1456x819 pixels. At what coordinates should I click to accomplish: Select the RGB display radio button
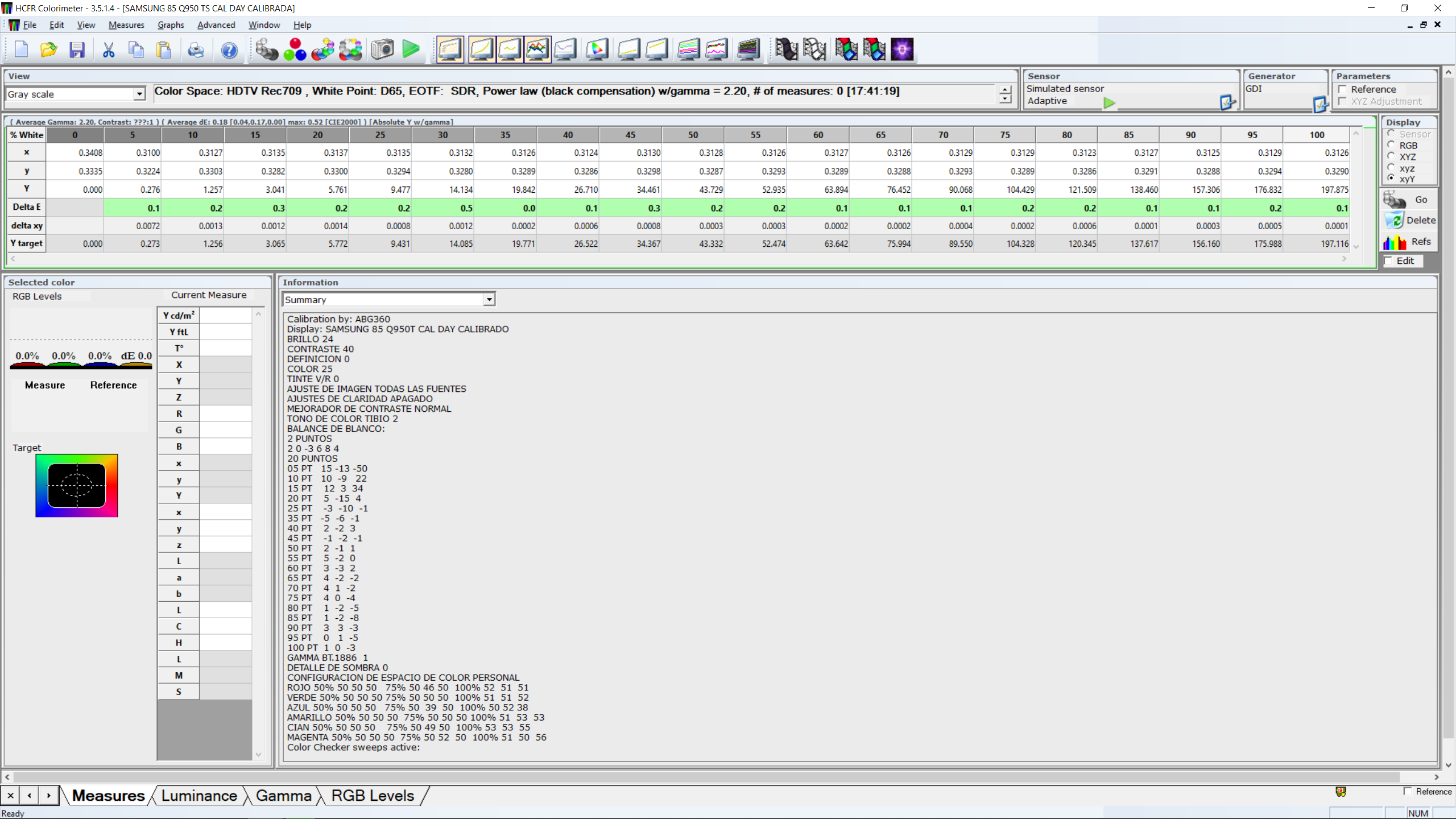coord(1391,146)
